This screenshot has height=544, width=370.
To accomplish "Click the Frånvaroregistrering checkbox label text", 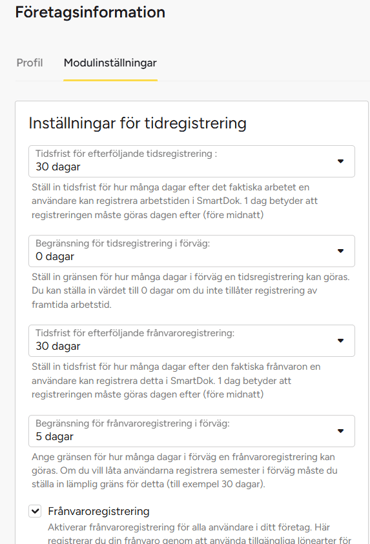I will [99, 511].
